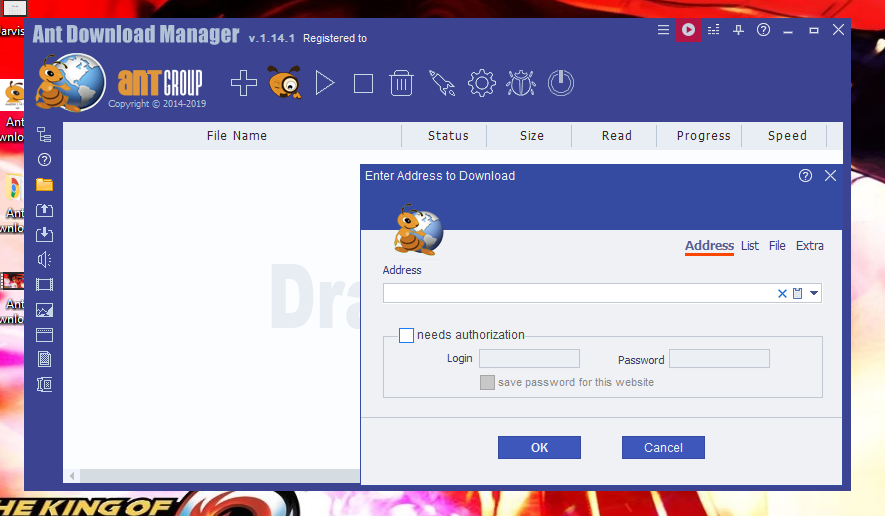885x516 pixels.
Task: Select the yellow folder sidebar category
Action: (44, 185)
